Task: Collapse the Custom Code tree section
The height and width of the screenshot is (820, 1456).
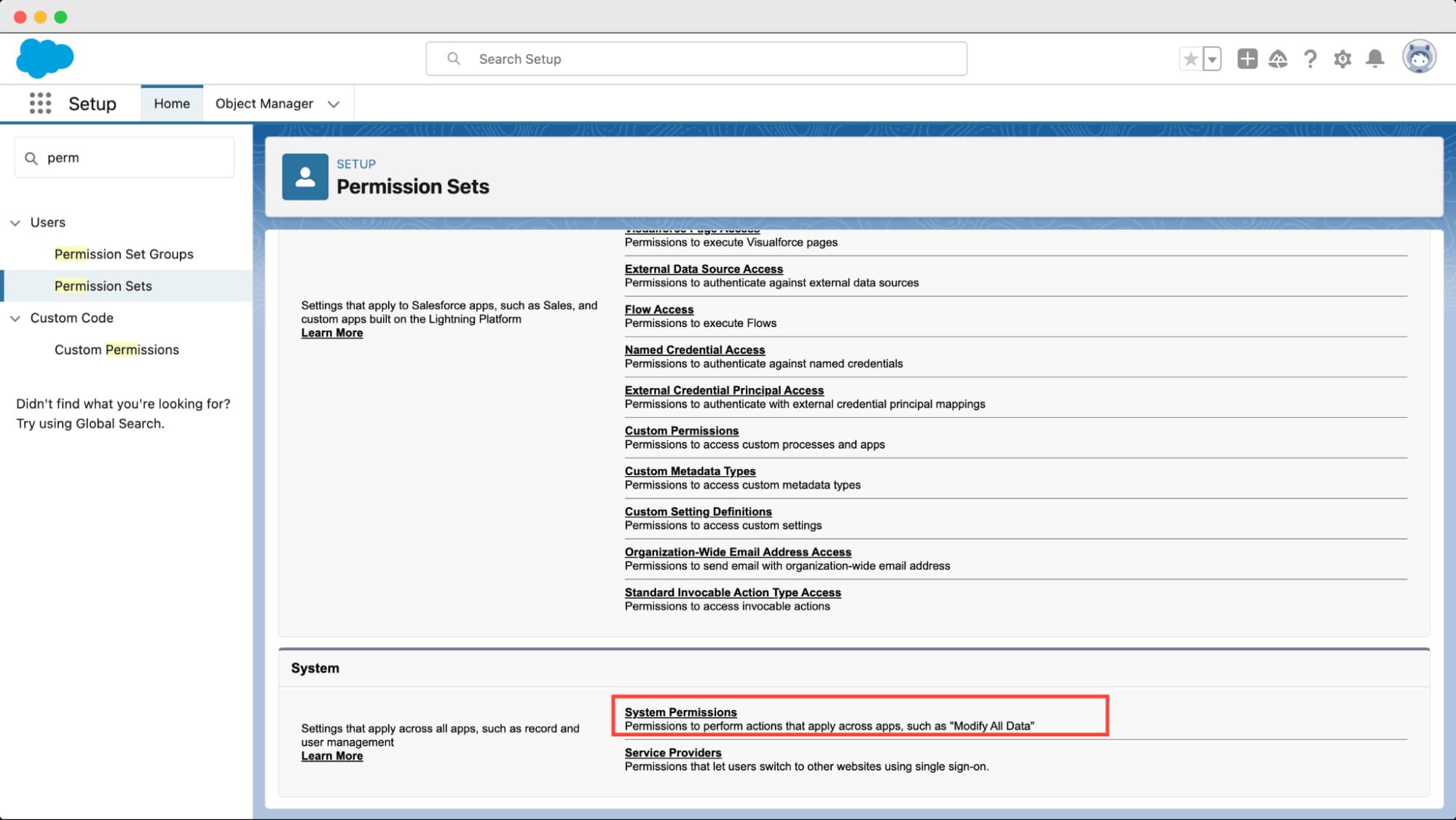Action: pos(15,318)
